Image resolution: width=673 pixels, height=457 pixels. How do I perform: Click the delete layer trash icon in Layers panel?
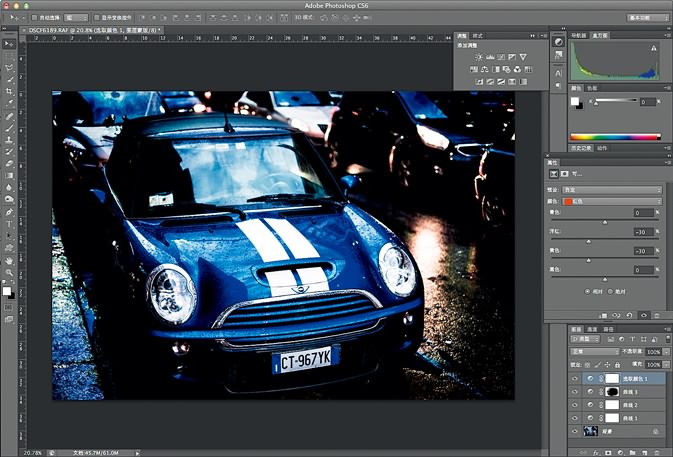(x=657, y=453)
